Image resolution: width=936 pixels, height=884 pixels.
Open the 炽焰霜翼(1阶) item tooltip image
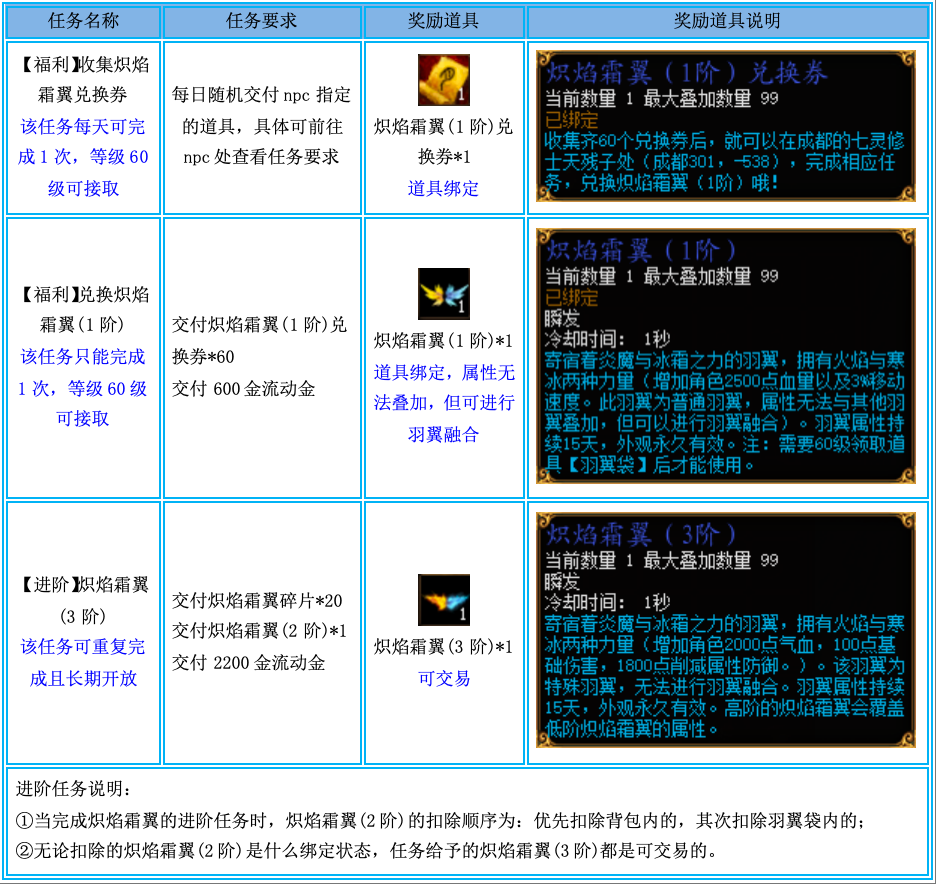coord(725,357)
